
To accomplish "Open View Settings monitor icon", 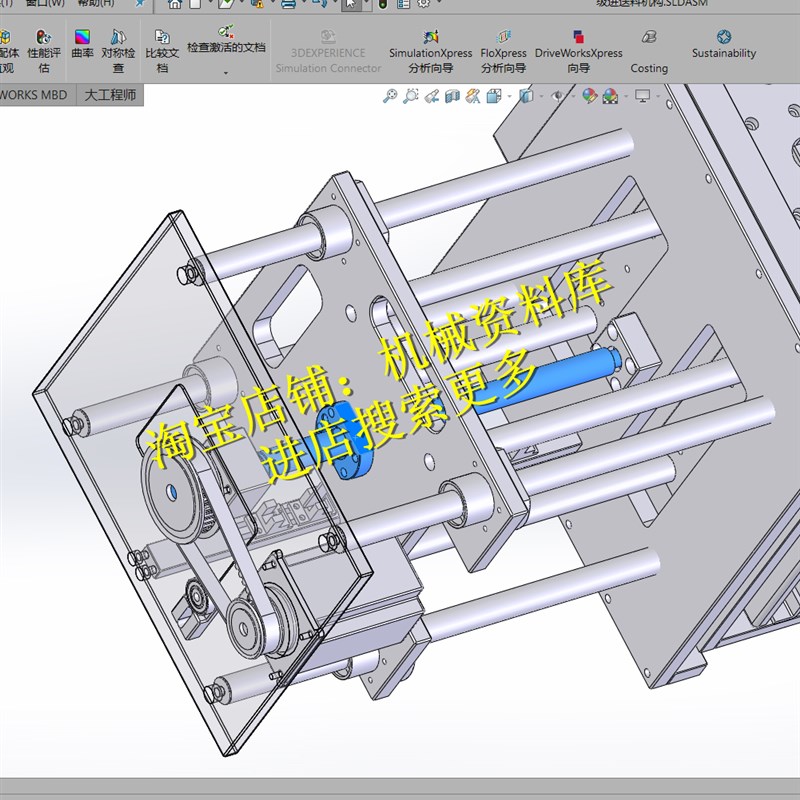I will [642, 95].
